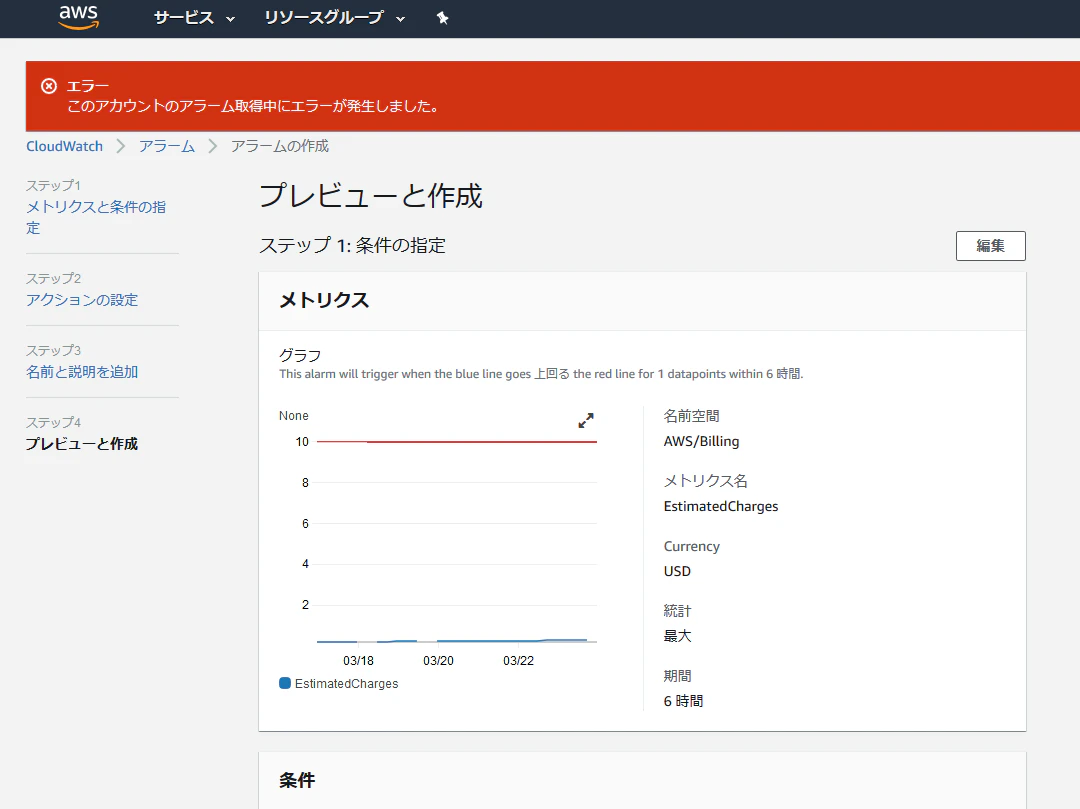Click the 6 時間 period value
1080x809 pixels.
tap(683, 701)
